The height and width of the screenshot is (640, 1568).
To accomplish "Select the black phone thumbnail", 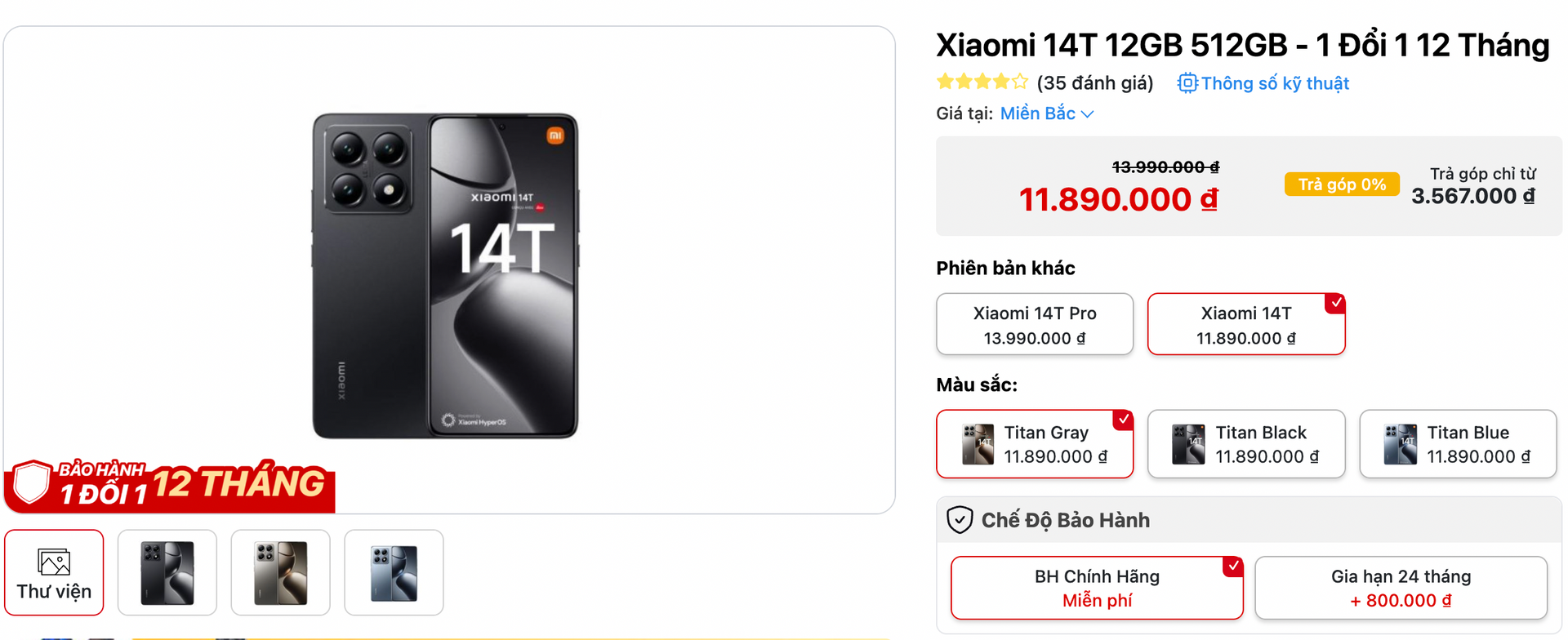I will tap(167, 572).
